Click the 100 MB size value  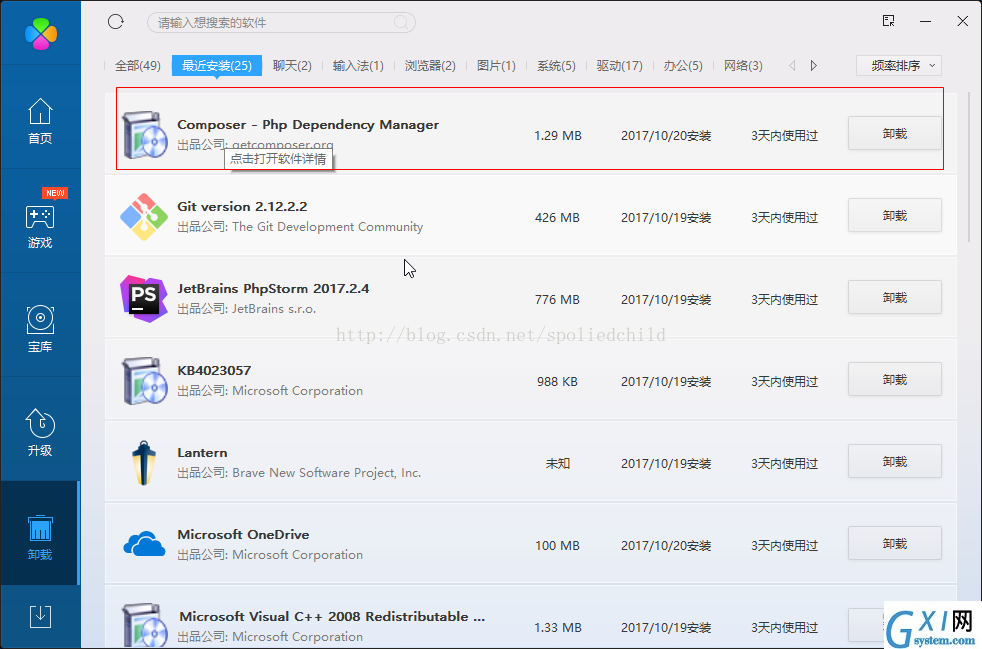coord(557,546)
